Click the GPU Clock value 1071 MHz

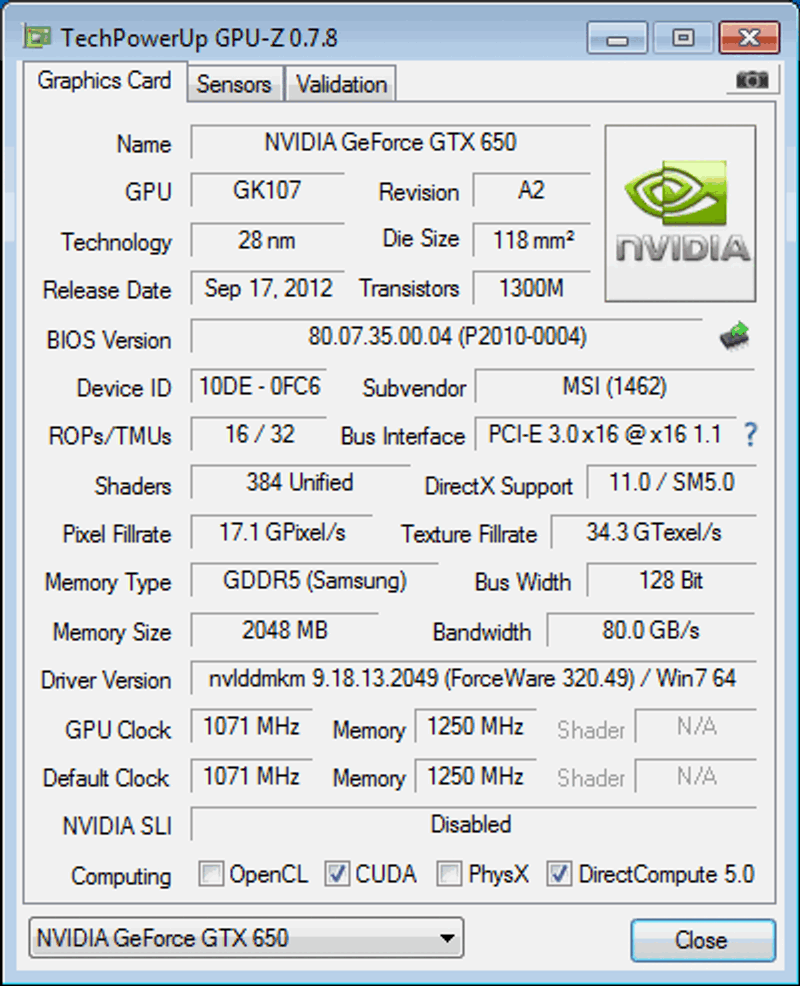click(x=252, y=726)
